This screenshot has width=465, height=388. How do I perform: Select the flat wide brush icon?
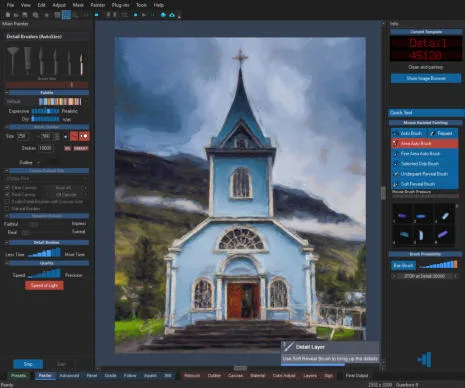[28, 61]
